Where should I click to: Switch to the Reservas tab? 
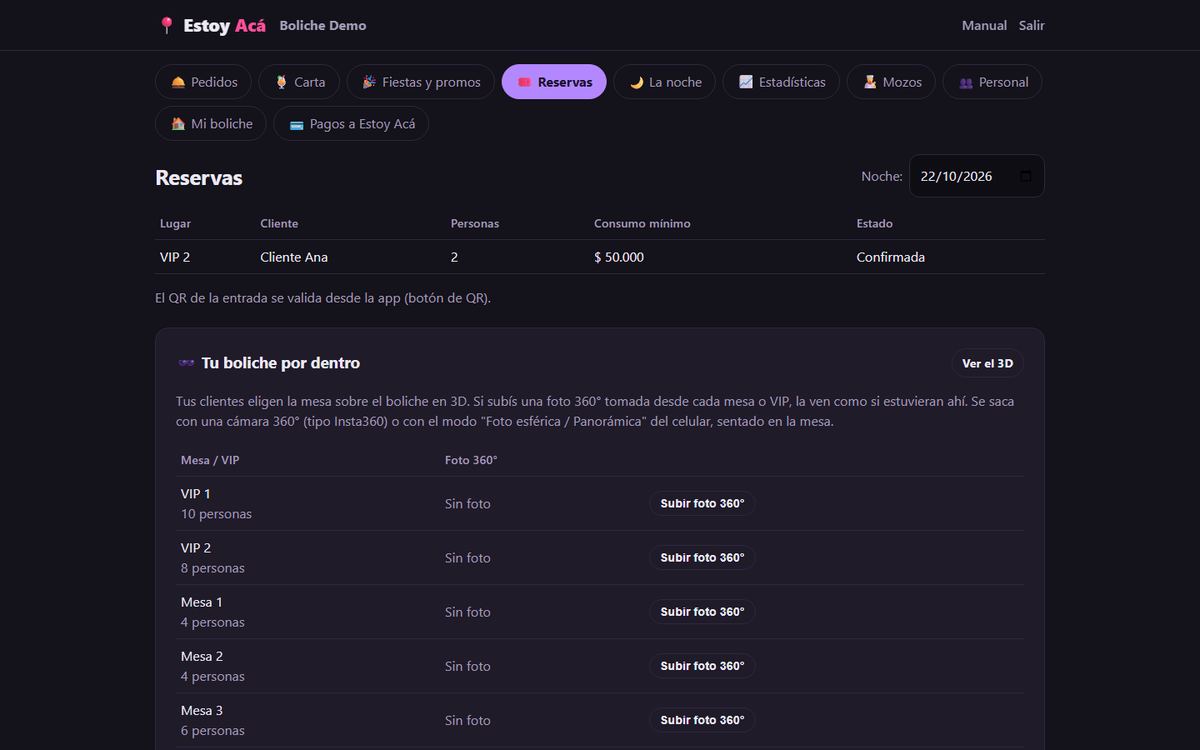[x=554, y=82]
